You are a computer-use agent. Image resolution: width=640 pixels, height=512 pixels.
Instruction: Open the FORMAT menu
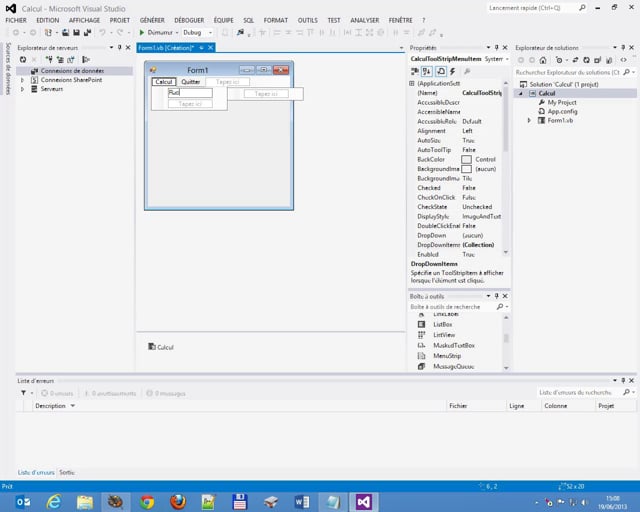pyautogui.click(x=276, y=20)
